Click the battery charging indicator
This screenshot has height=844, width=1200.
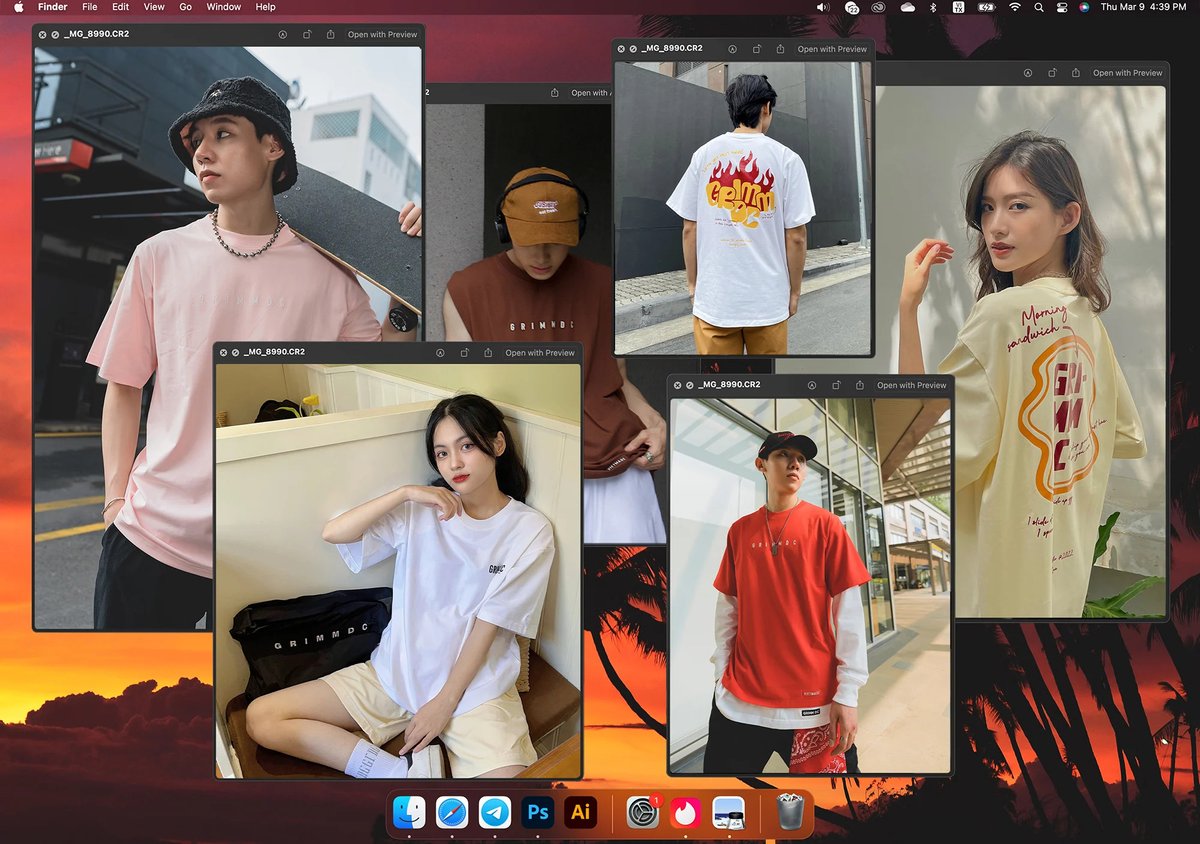pos(987,7)
